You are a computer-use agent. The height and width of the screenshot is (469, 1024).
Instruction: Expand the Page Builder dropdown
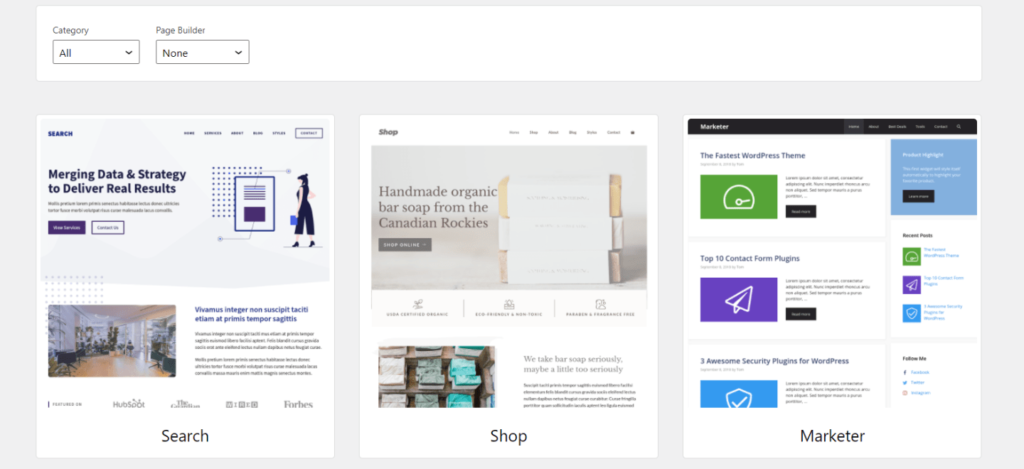point(202,52)
